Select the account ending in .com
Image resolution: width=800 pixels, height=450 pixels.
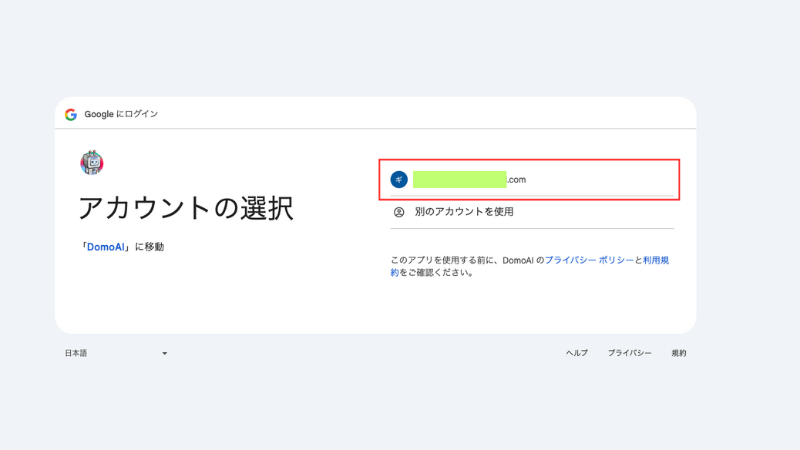532,180
